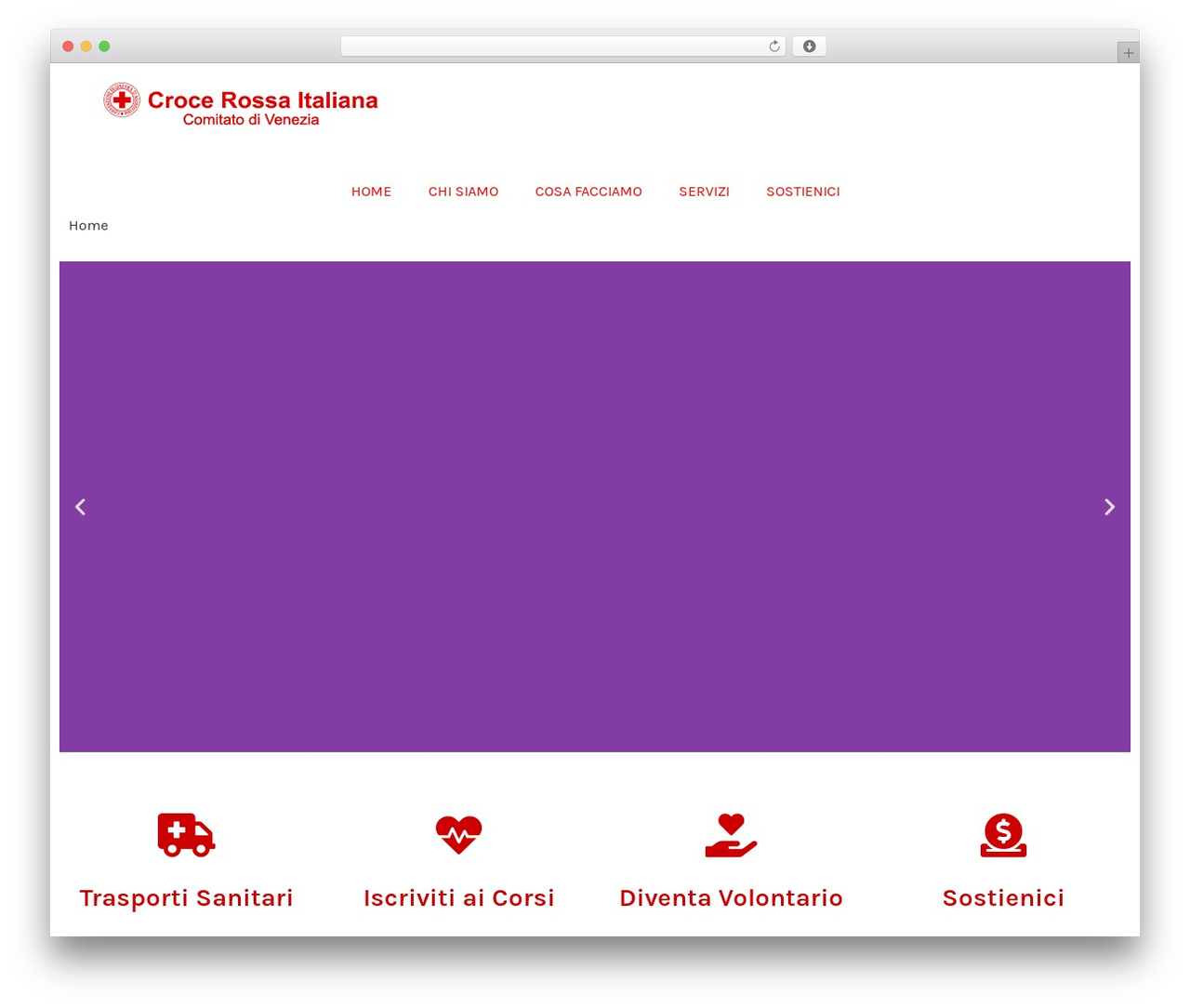The width and height of the screenshot is (1190, 1008).
Task: Open a new browser tab with plus
Action: 1128,53
